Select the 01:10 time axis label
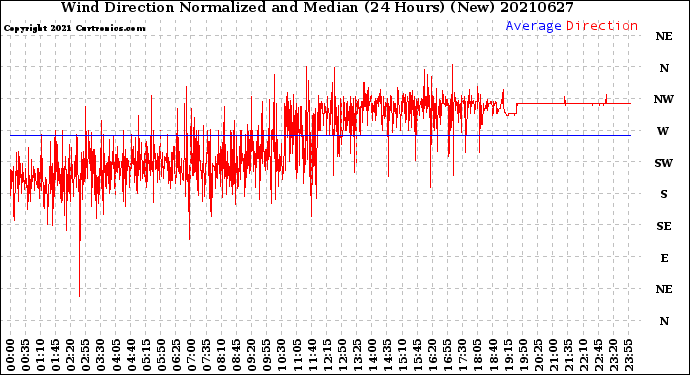This screenshot has width=690, height=375. click(40, 355)
